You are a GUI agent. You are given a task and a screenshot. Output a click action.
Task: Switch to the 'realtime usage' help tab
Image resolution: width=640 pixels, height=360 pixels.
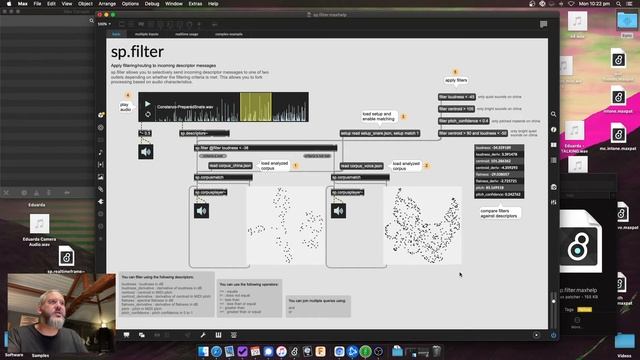[187, 34]
